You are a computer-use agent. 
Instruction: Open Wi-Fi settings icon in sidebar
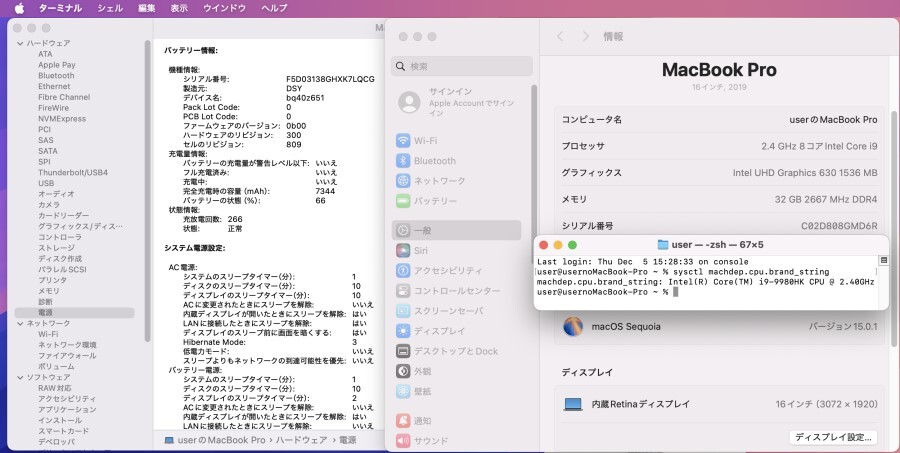pos(403,141)
